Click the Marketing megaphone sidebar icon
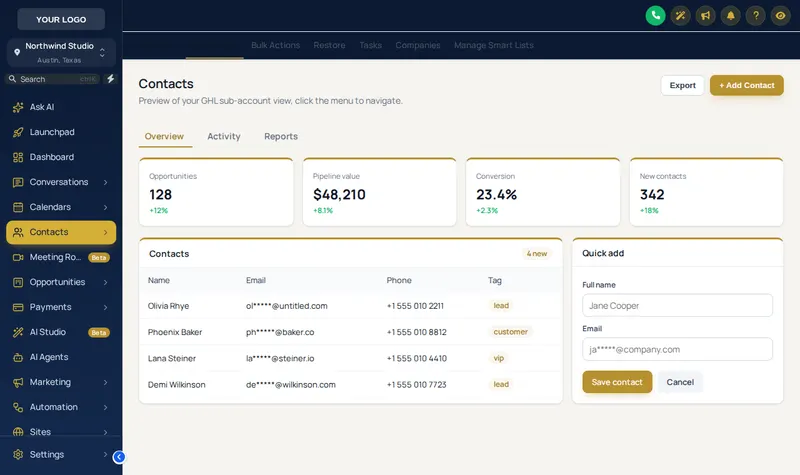Screen dimensions: 800x475 [18, 382]
